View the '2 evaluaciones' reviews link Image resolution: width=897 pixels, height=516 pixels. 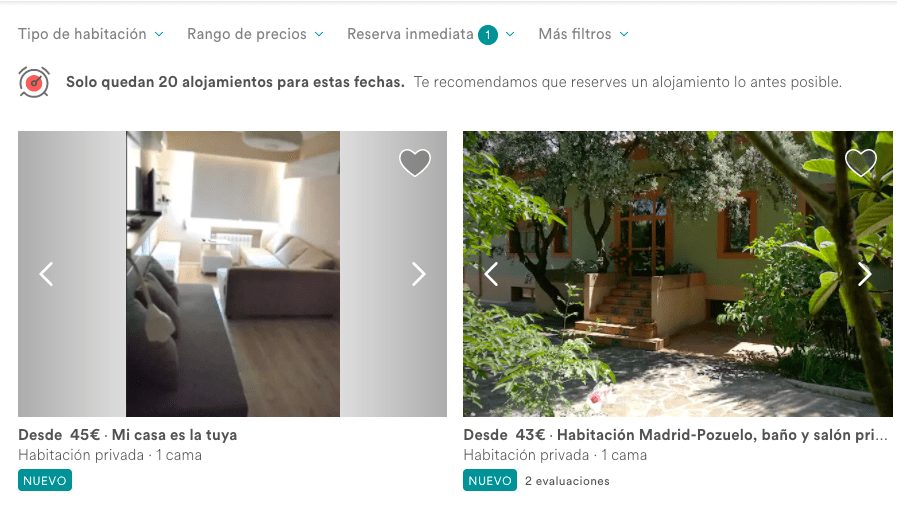point(567,481)
